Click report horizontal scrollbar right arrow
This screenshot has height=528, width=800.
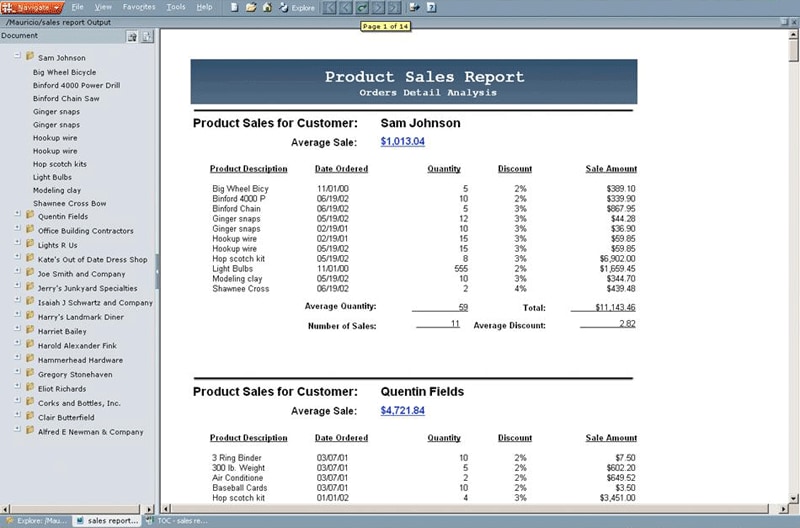pyautogui.click(x=784, y=509)
